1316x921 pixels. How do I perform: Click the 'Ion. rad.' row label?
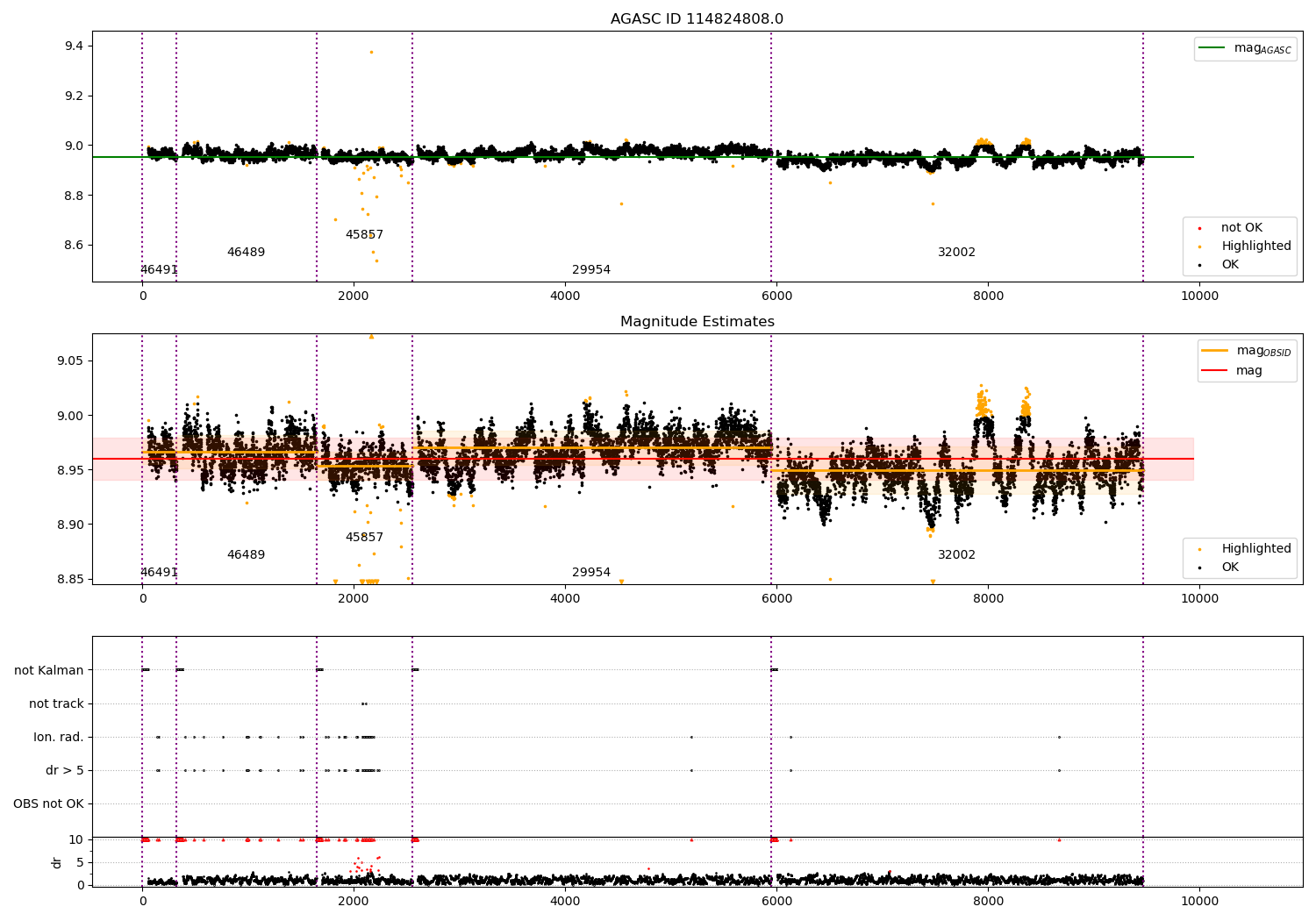(x=59, y=737)
